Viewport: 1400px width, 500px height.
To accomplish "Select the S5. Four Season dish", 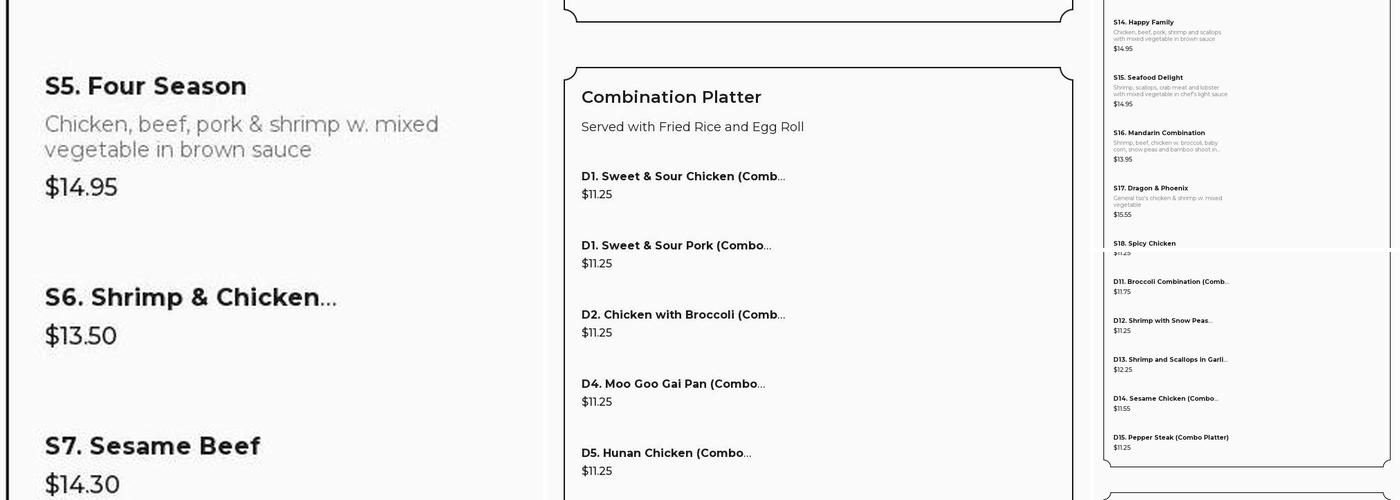I will [x=146, y=87].
